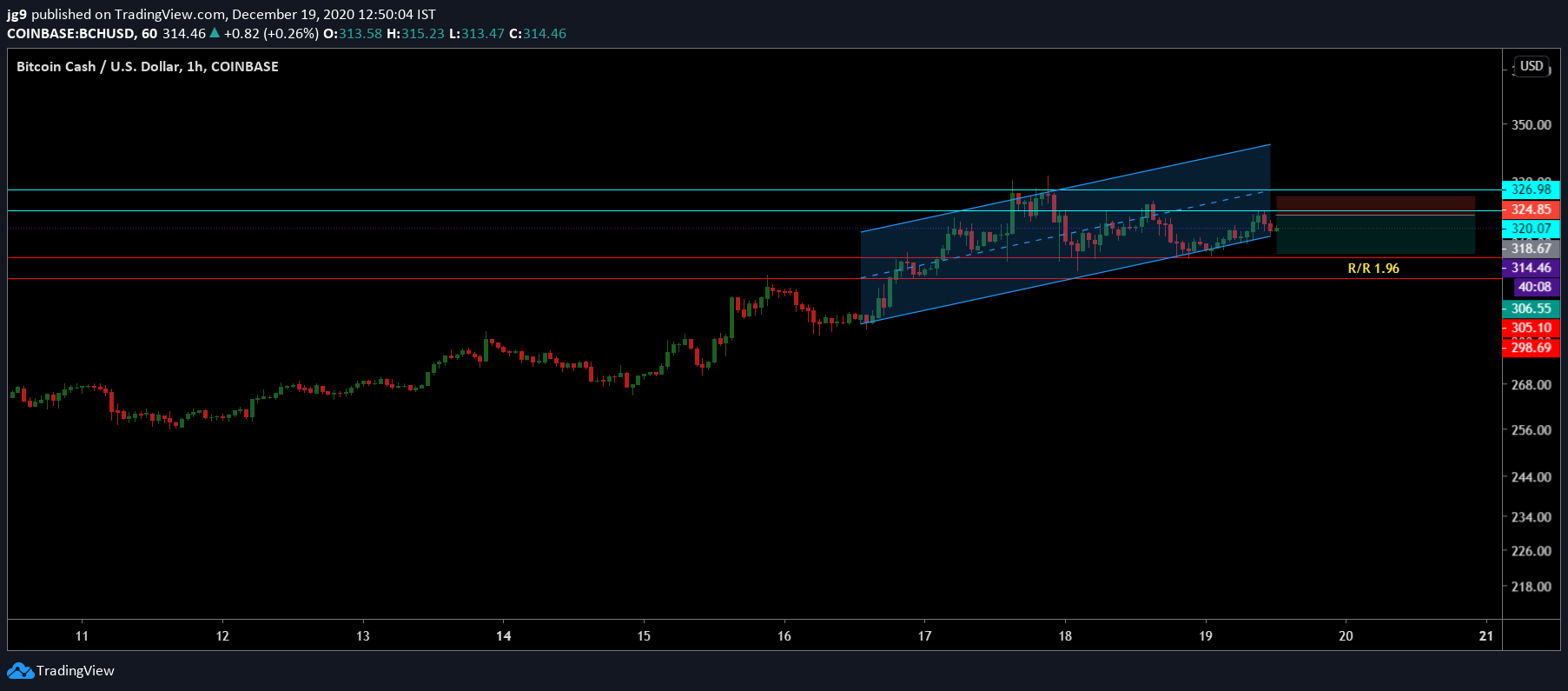Click date 14 on the time axis

click(x=503, y=636)
